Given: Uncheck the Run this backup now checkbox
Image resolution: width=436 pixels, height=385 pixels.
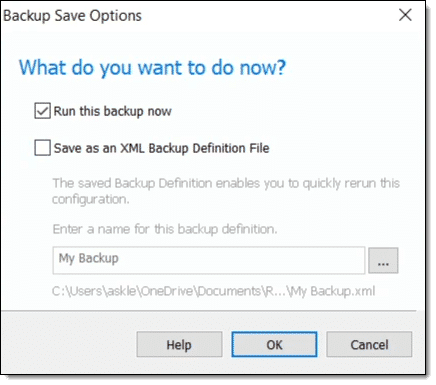Looking at the screenshot, I should pos(42,111).
